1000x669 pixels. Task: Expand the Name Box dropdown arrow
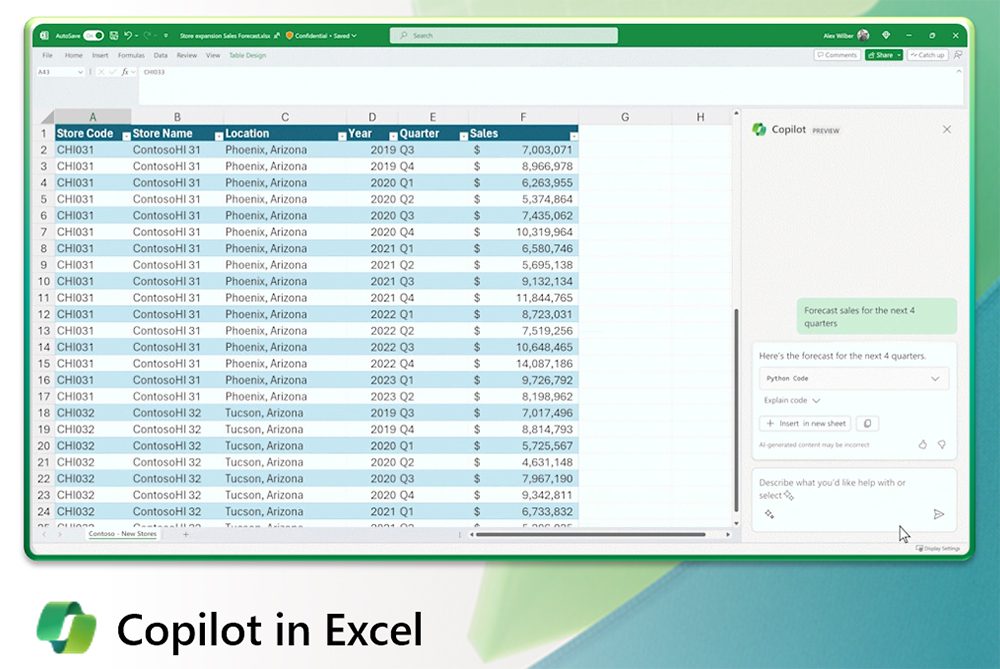[80, 73]
